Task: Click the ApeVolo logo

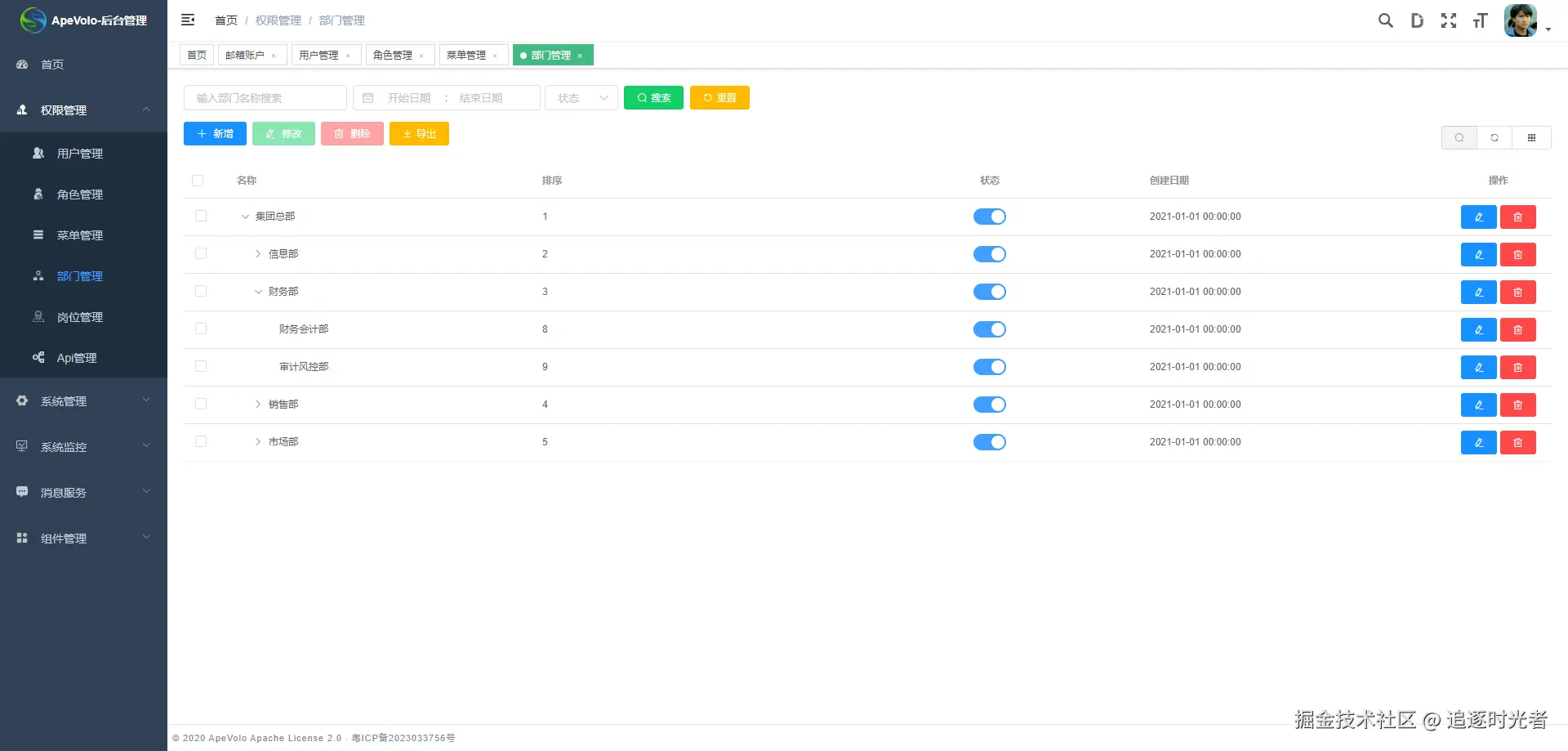Action: point(33,20)
